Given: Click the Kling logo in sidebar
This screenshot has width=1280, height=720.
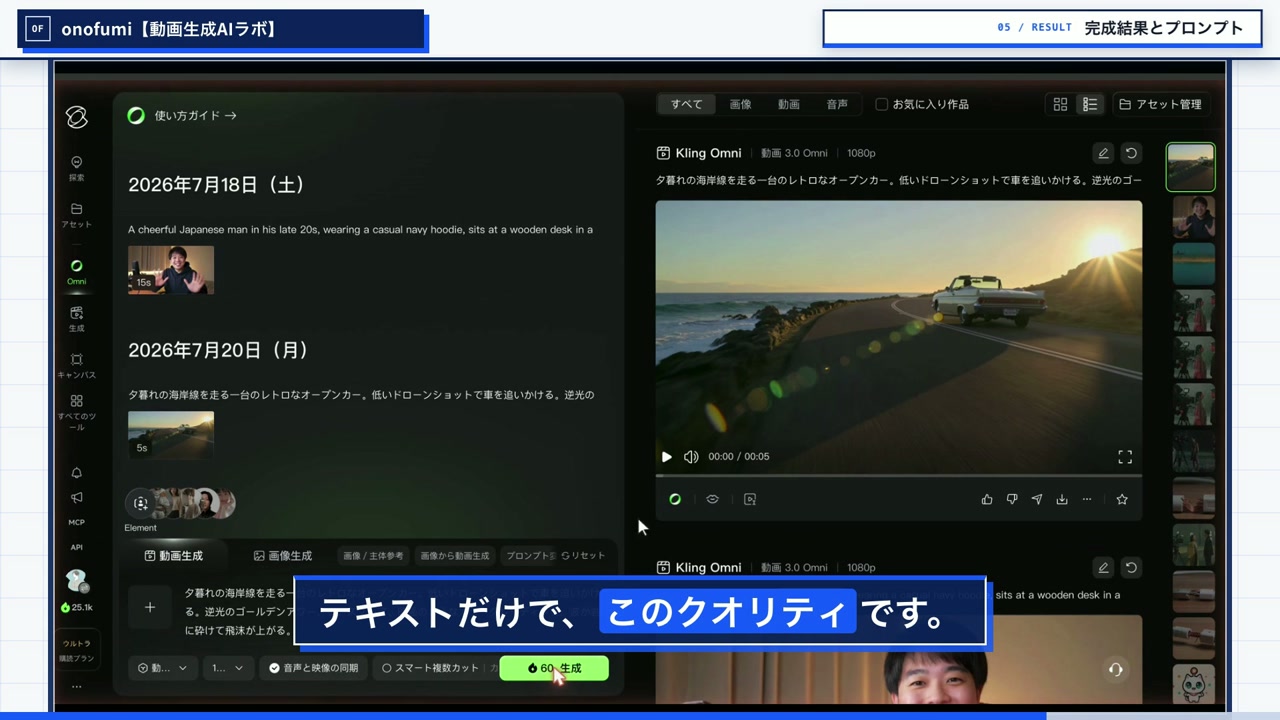Looking at the screenshot, I should pyautogui.click(x=77, y=117).
